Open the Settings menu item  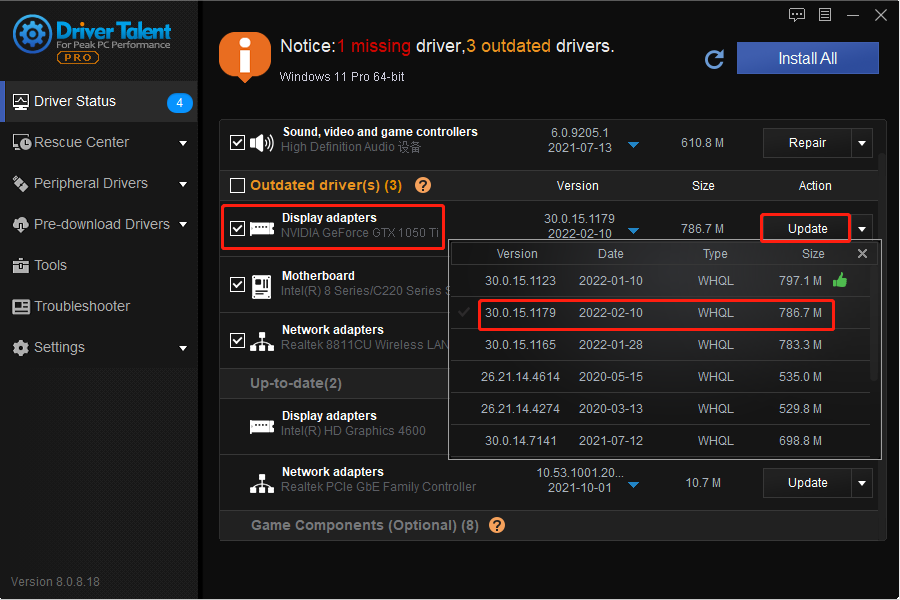[x=99, y=348]
